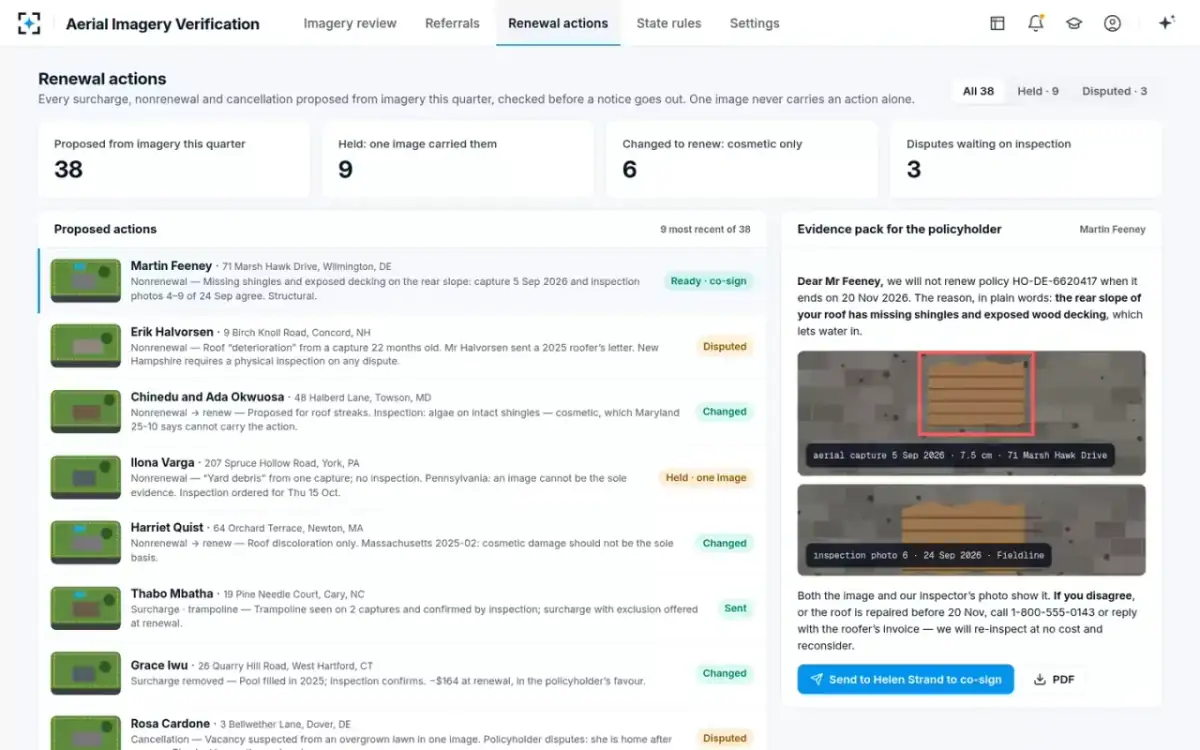
Task: View inspection photo 6 image
Action: [971, 530]
